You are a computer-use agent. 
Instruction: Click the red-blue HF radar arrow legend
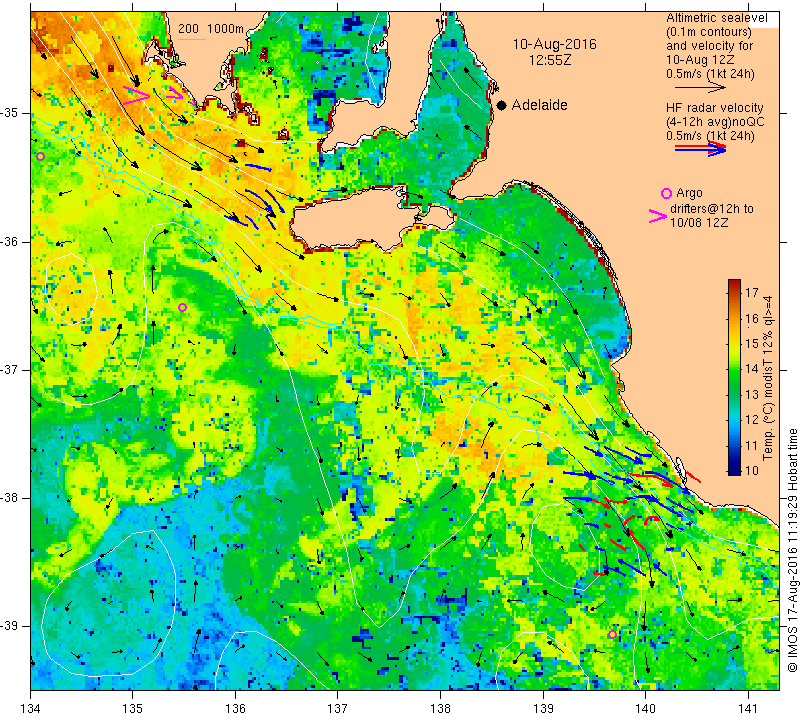pos(700,148)
